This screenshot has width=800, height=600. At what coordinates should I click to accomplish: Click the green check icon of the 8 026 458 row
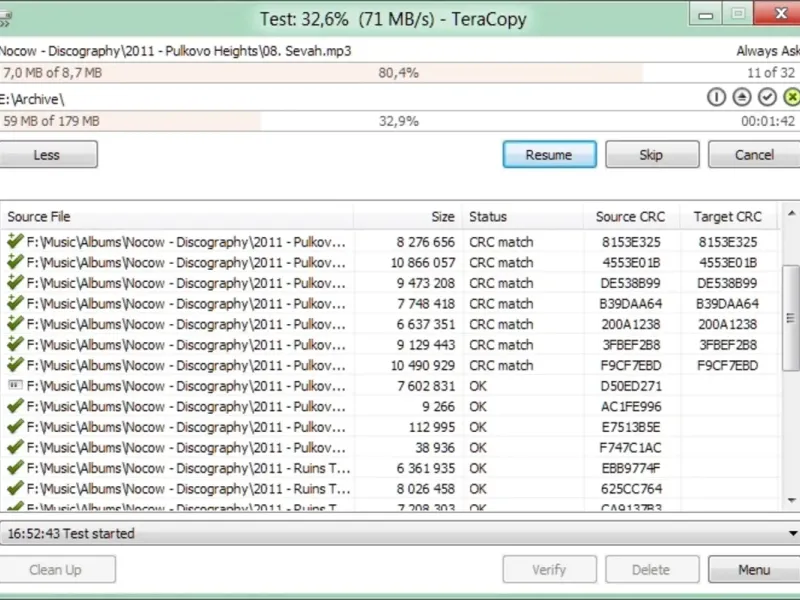click(x=15, y=488)
